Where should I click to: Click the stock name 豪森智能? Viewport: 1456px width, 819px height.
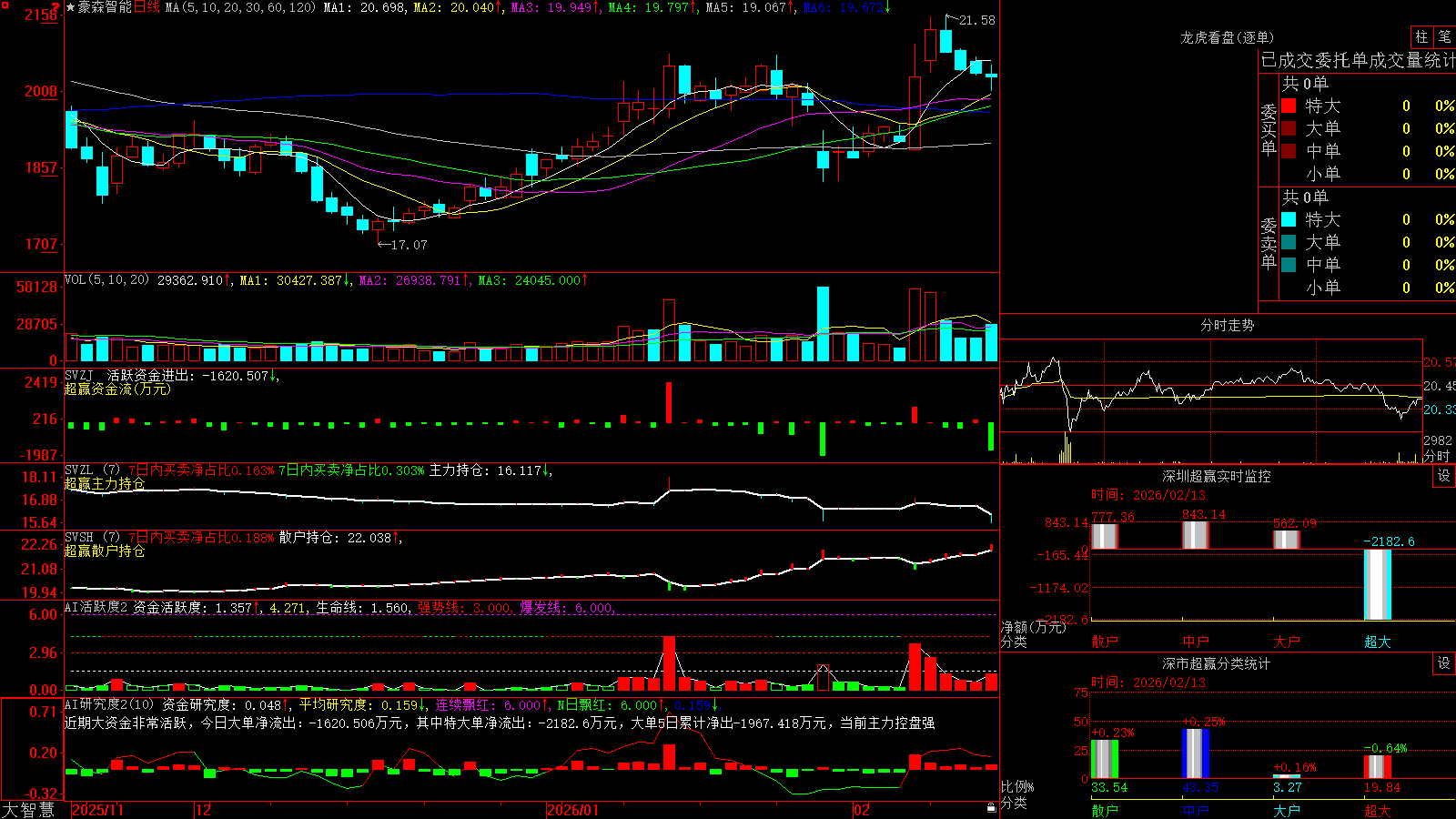click(x=106, y=7)
